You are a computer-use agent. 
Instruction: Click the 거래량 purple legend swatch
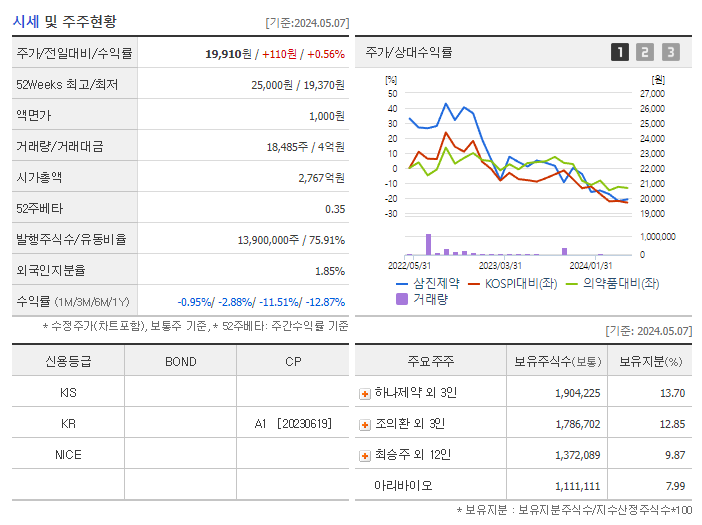tap(402, 299)
